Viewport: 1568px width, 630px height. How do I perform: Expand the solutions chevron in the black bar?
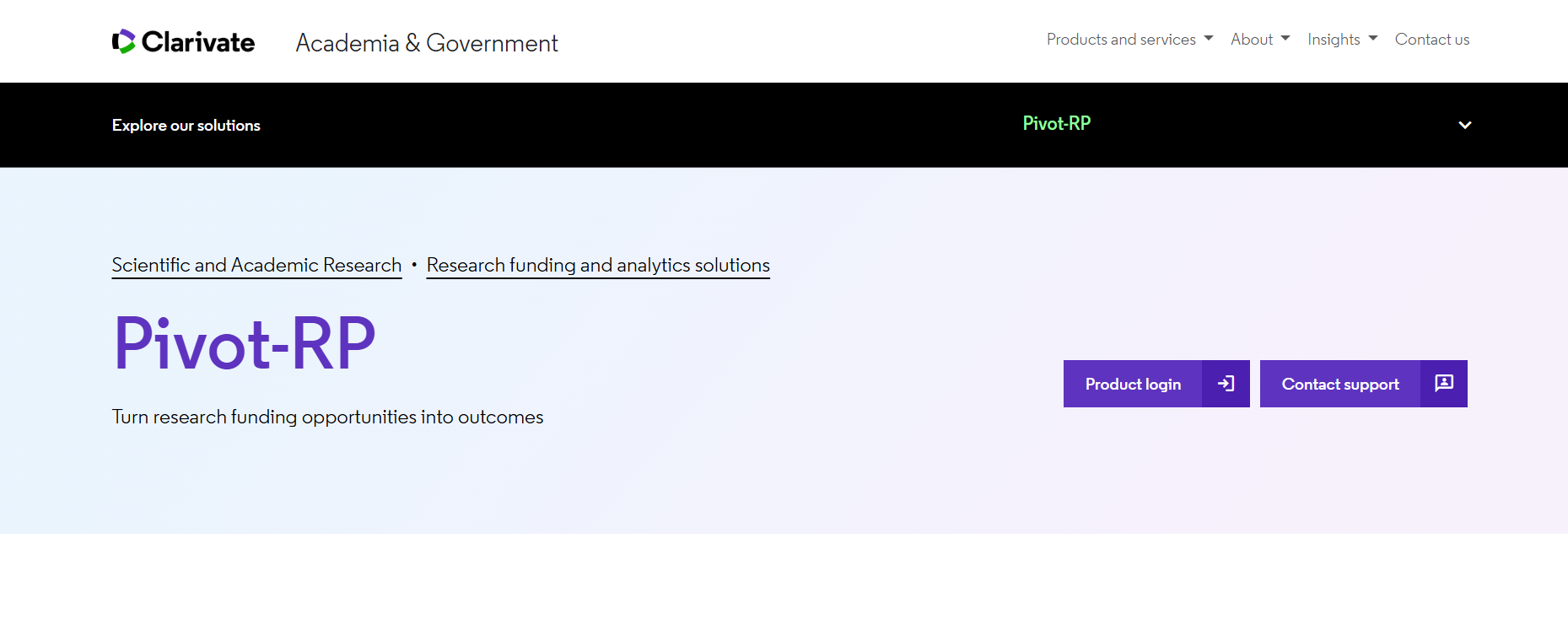click(1465, 125)
